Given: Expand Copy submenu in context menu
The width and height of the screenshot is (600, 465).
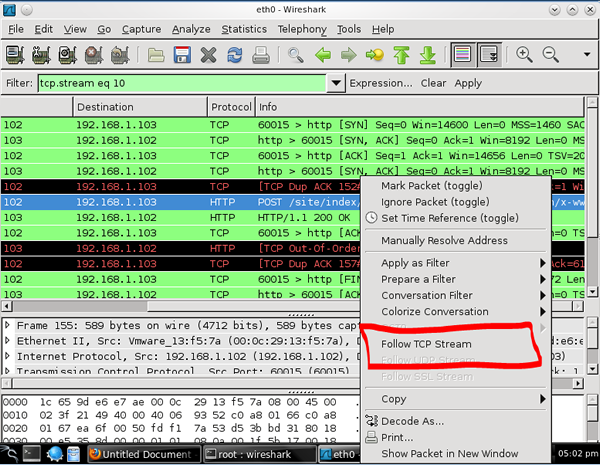Looking at the screenshot, I should pyautogui.click(x=455, y=399).
